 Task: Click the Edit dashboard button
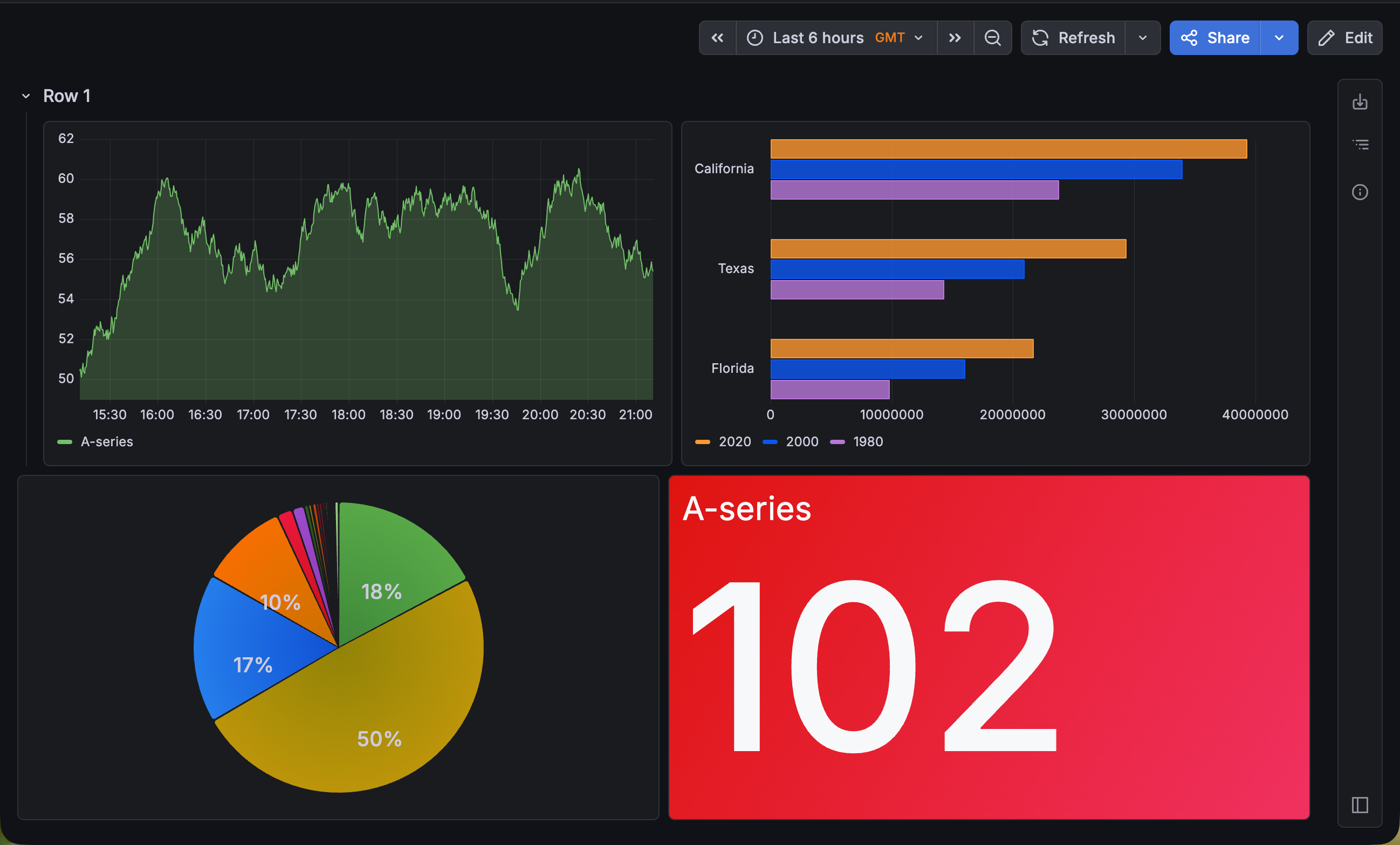[1344, 38]
